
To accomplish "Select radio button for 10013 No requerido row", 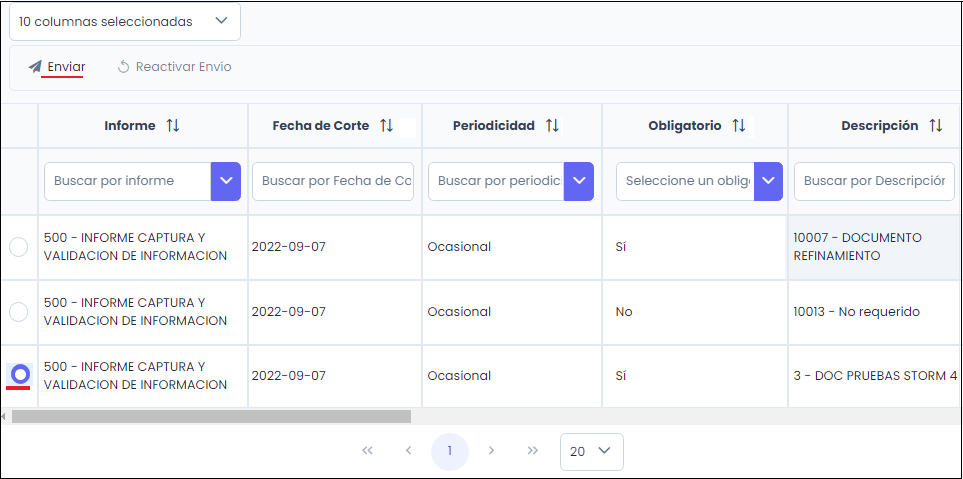I will click(19, 312).
